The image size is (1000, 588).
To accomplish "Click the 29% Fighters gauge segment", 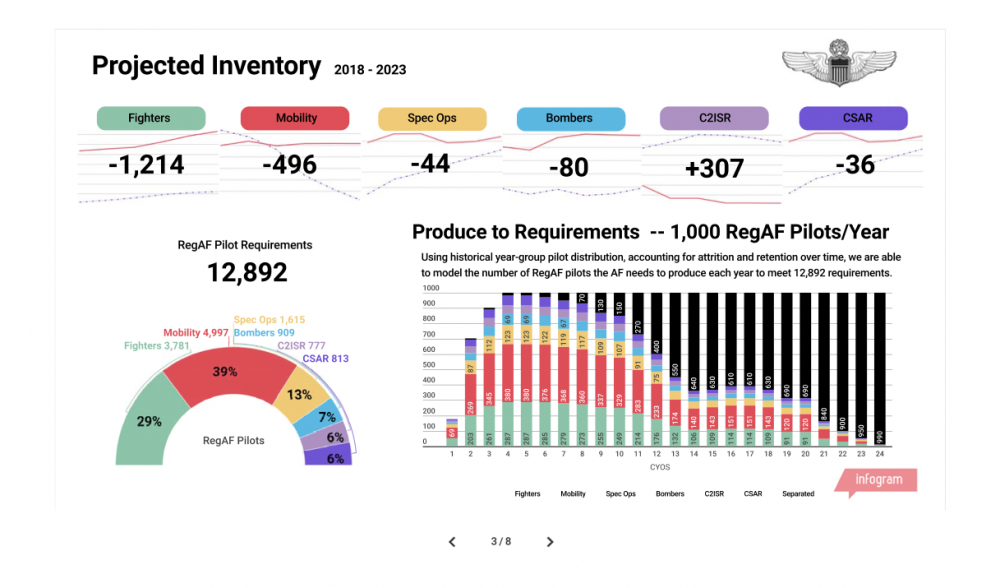I will [147, 422].
